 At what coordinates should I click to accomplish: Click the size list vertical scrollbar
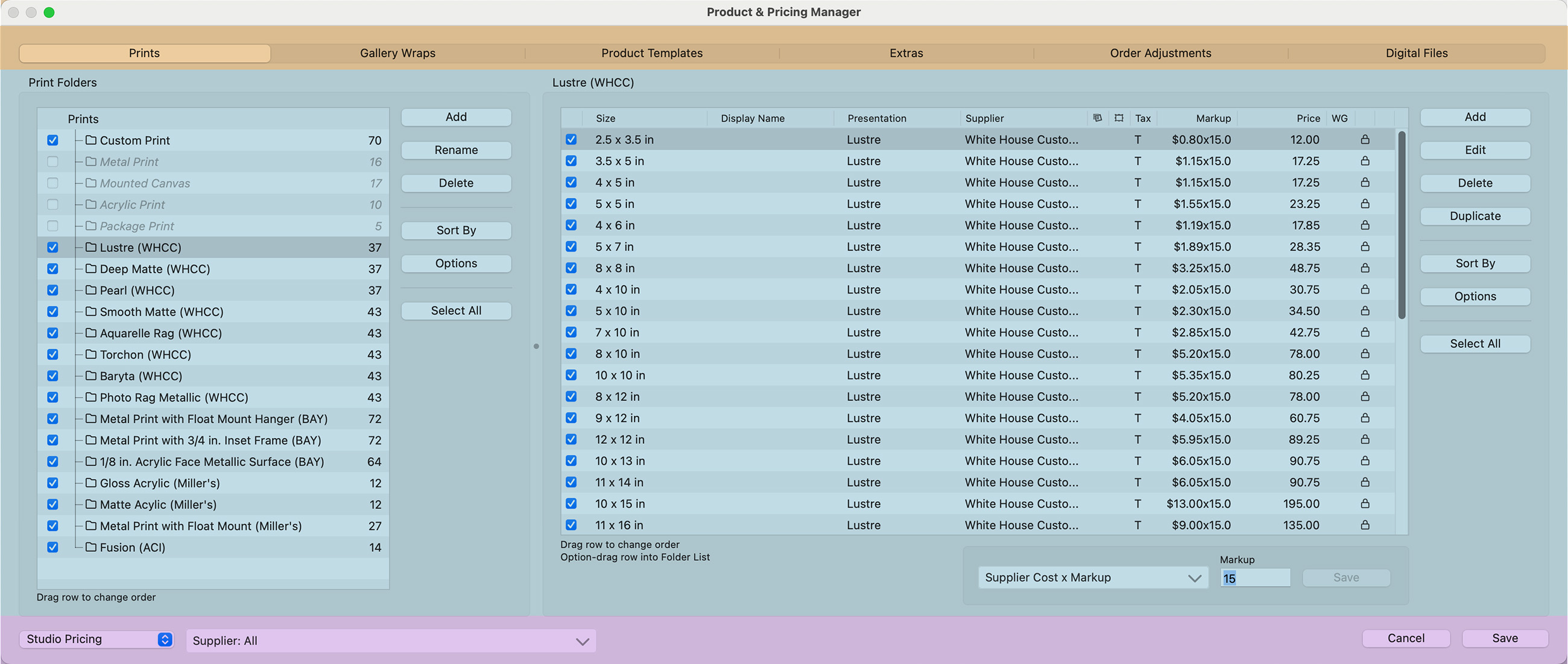point(1401,225)
